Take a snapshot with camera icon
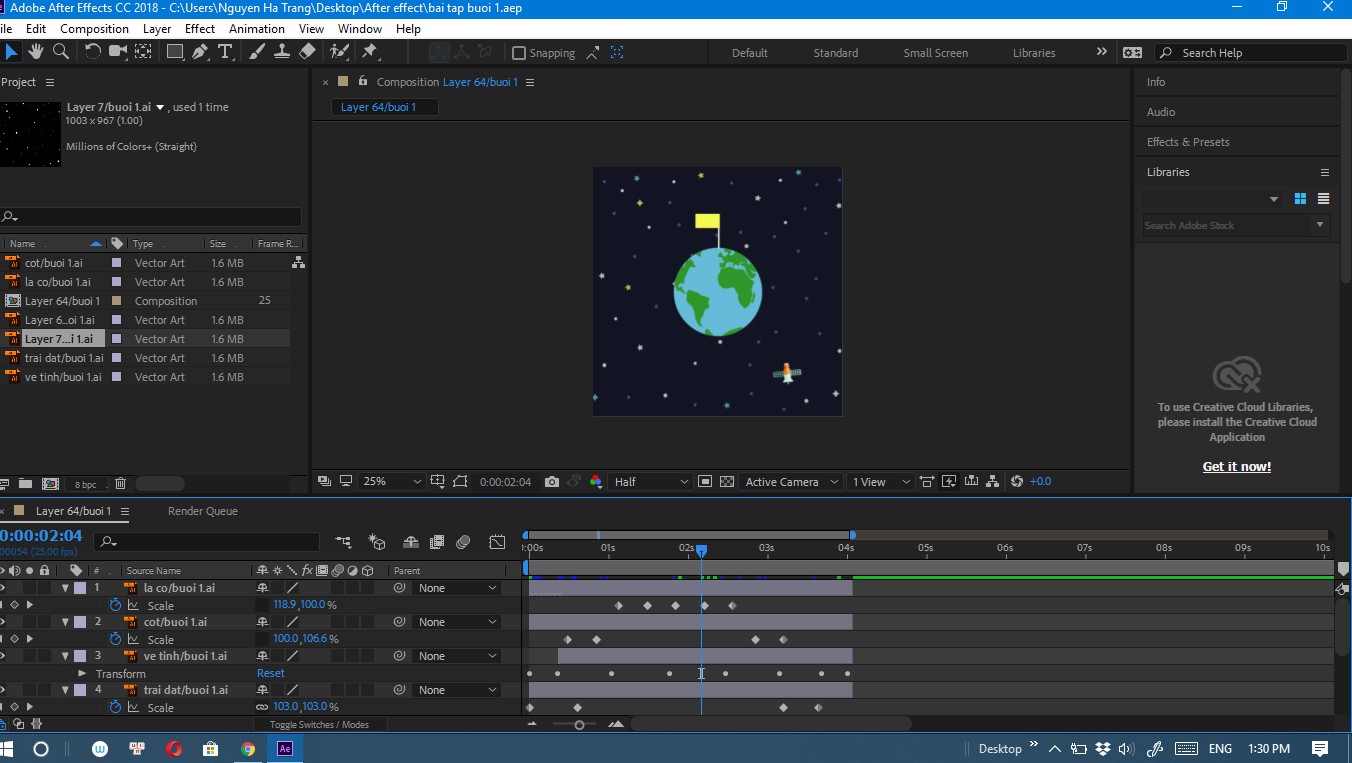Image resolution: width=1352 pixels, height=763 pixels. pyautogui.click(x=551, y=482)
